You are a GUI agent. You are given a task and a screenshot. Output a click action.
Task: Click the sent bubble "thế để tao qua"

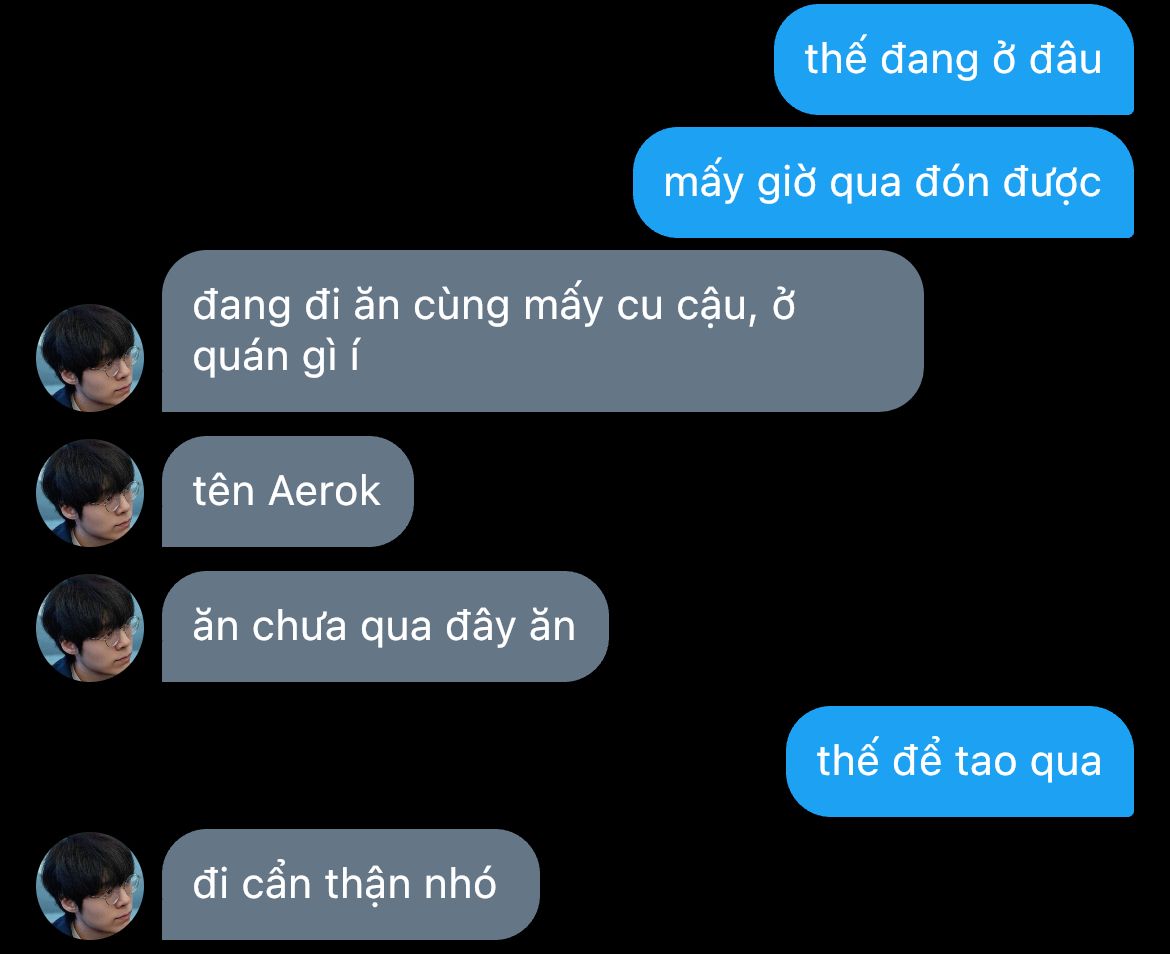tap(960, 762)
